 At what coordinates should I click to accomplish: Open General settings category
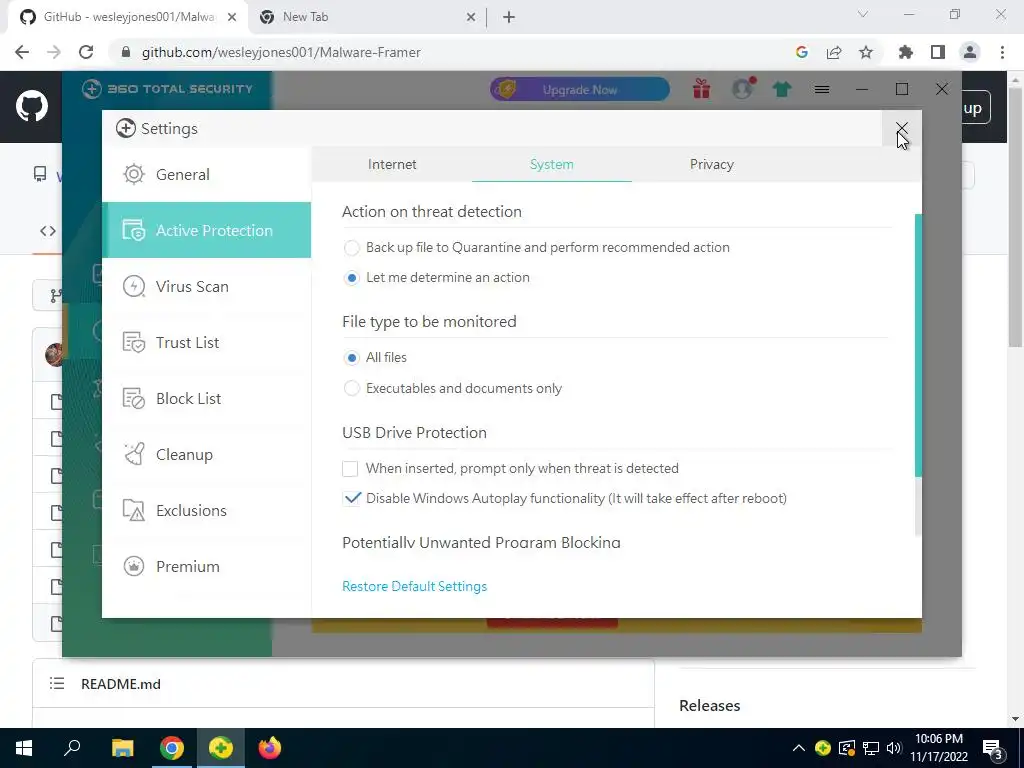click(x=206, y=174)
